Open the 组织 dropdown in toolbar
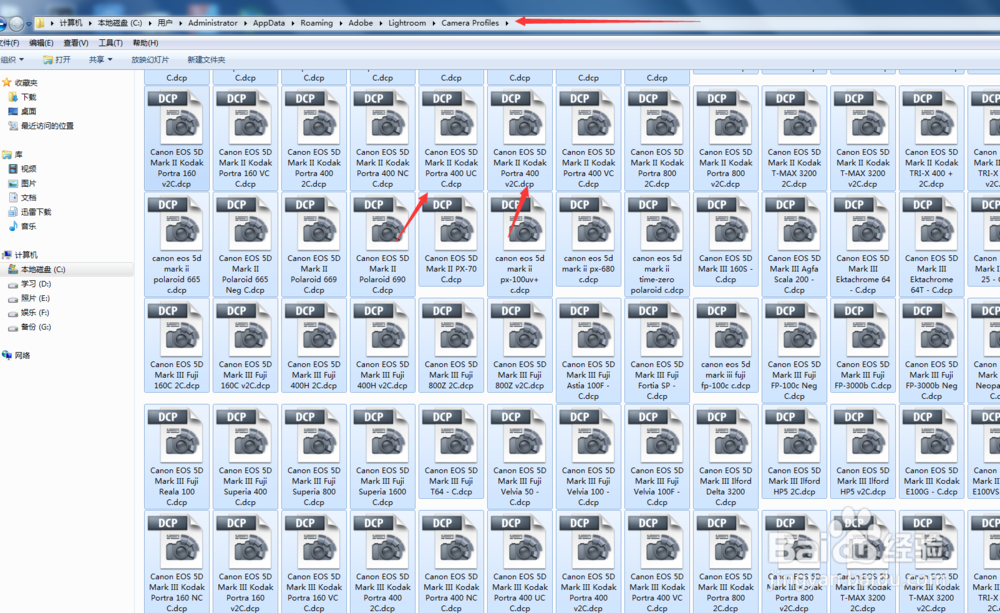 11,59
